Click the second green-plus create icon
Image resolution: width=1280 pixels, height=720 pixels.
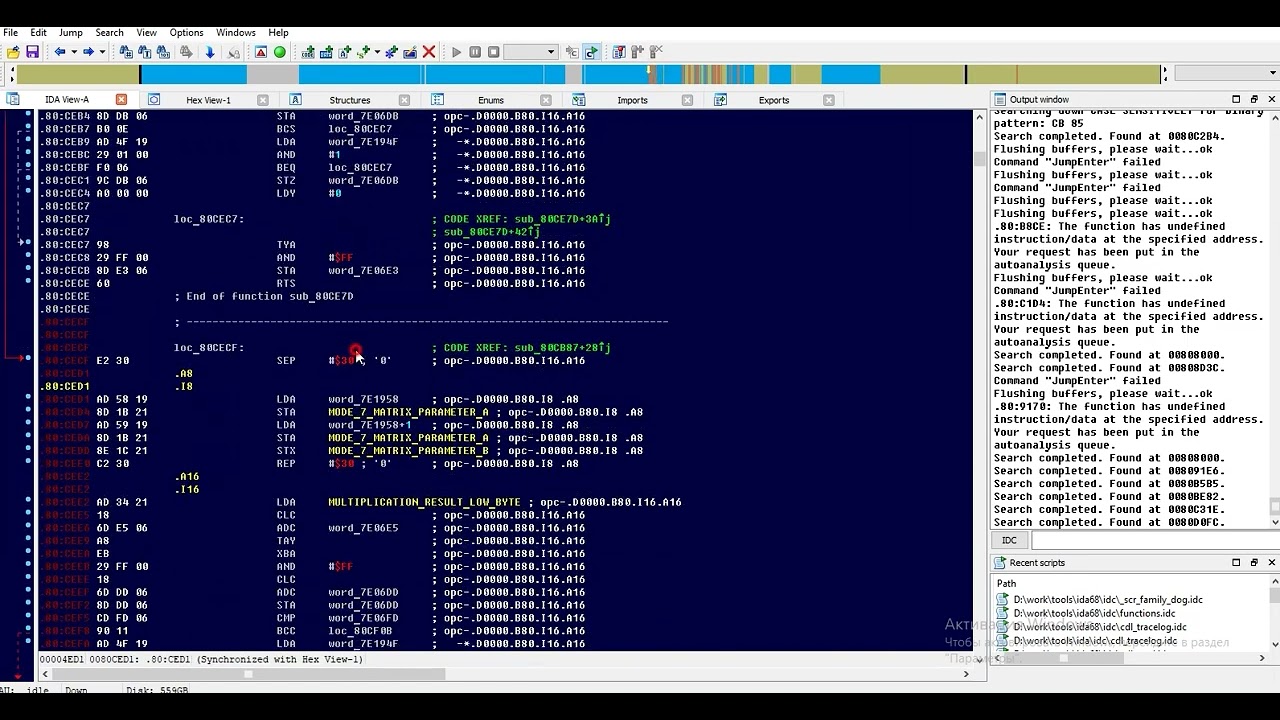[327, 52]
